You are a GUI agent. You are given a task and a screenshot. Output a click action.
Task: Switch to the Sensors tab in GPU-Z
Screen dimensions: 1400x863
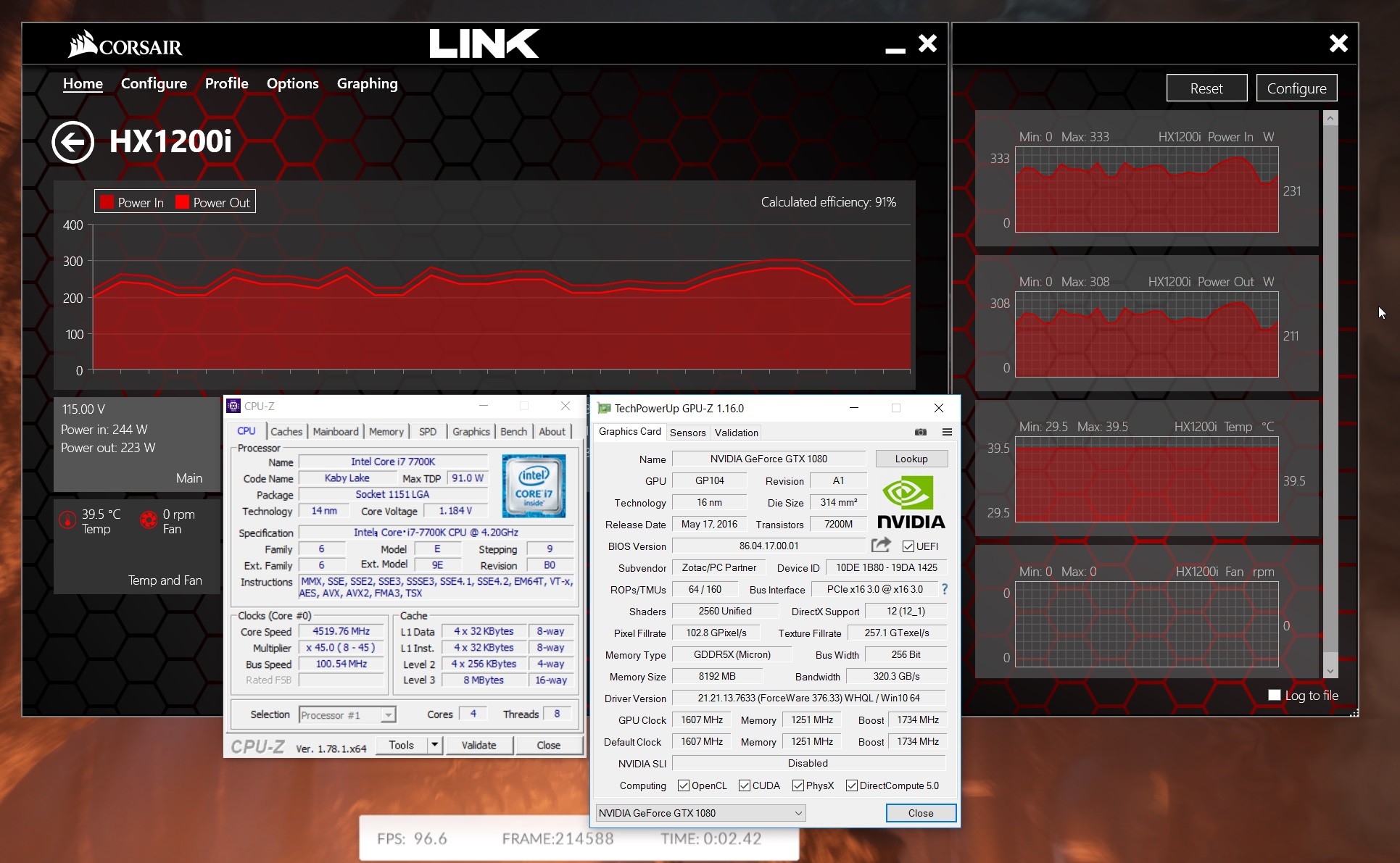(x=687, y=433)
